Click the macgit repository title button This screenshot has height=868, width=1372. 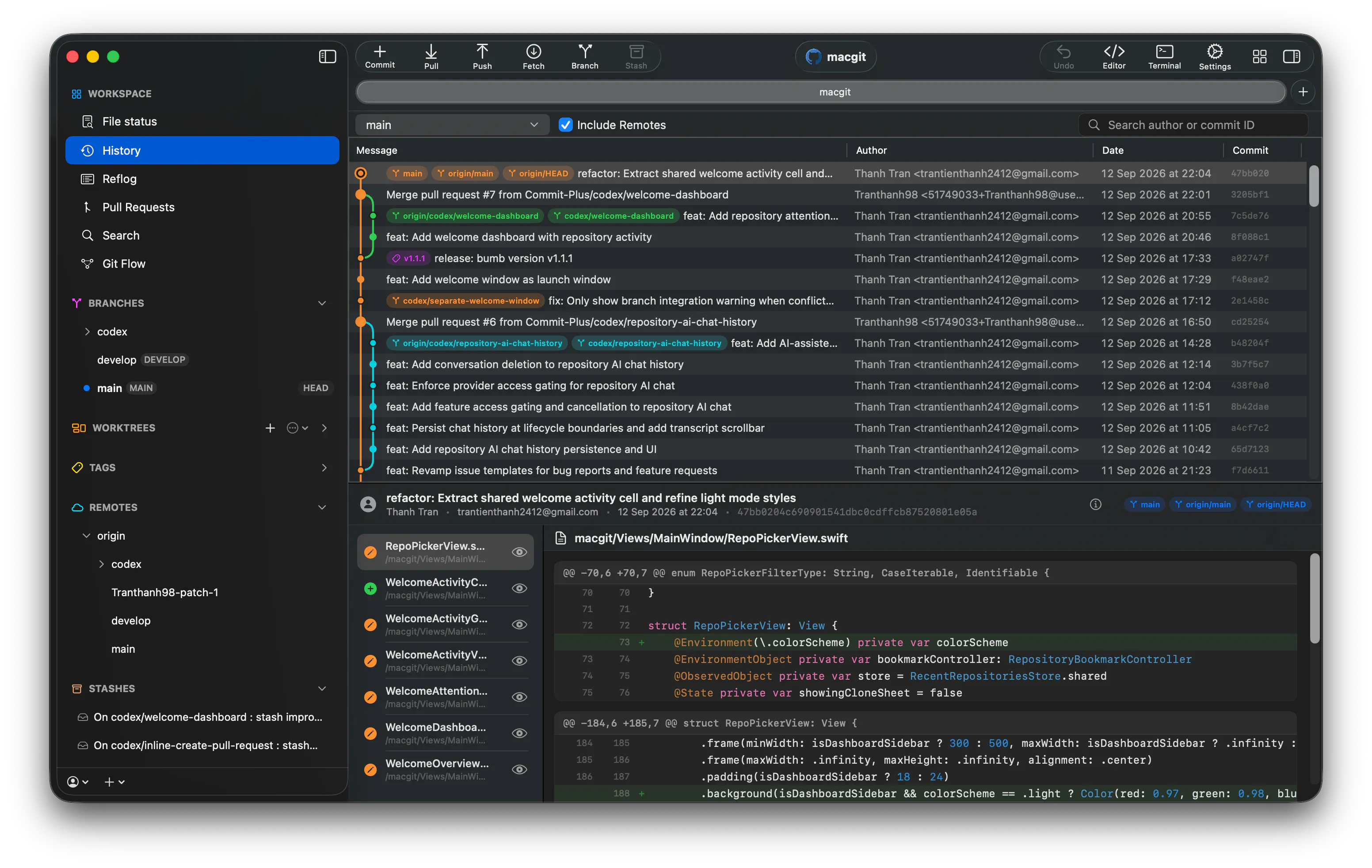click(x=835, y=57)
